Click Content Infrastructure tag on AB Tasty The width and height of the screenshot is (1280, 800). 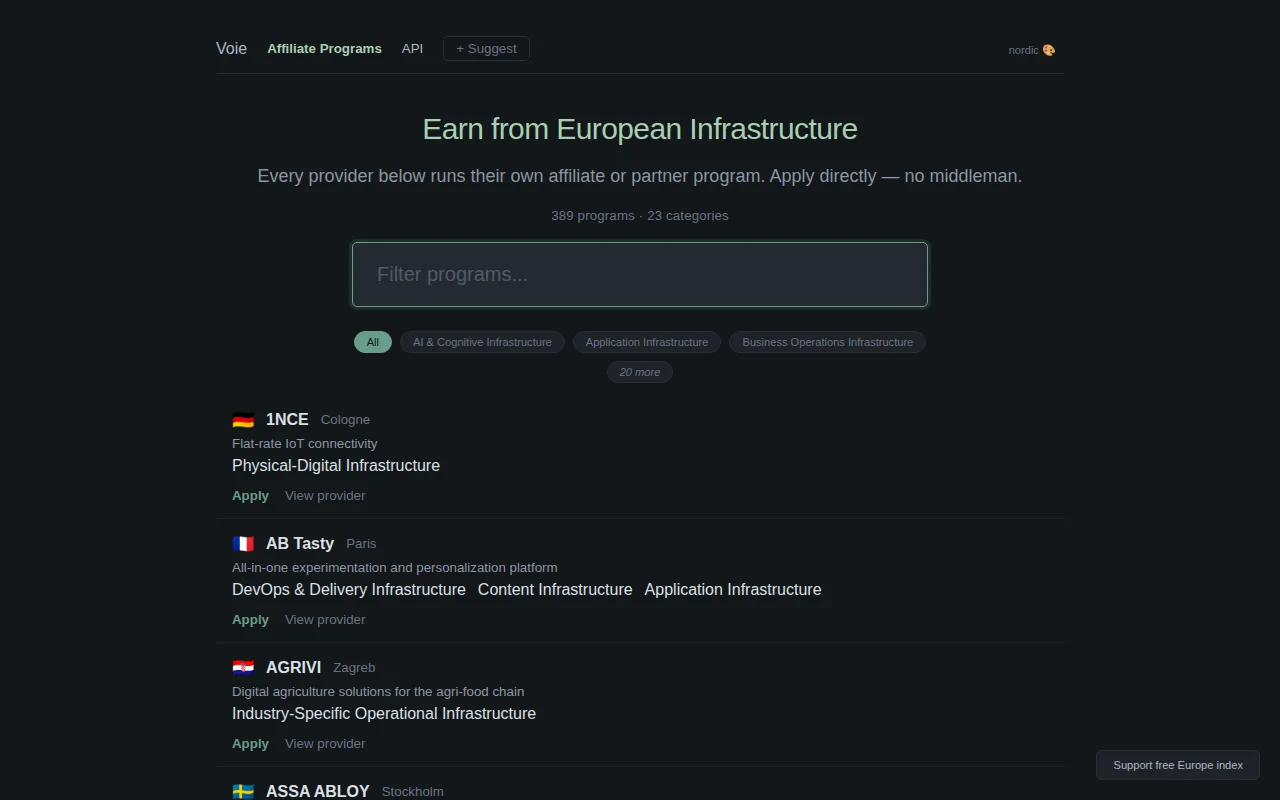pyautogui.click(x=555, y=589)
